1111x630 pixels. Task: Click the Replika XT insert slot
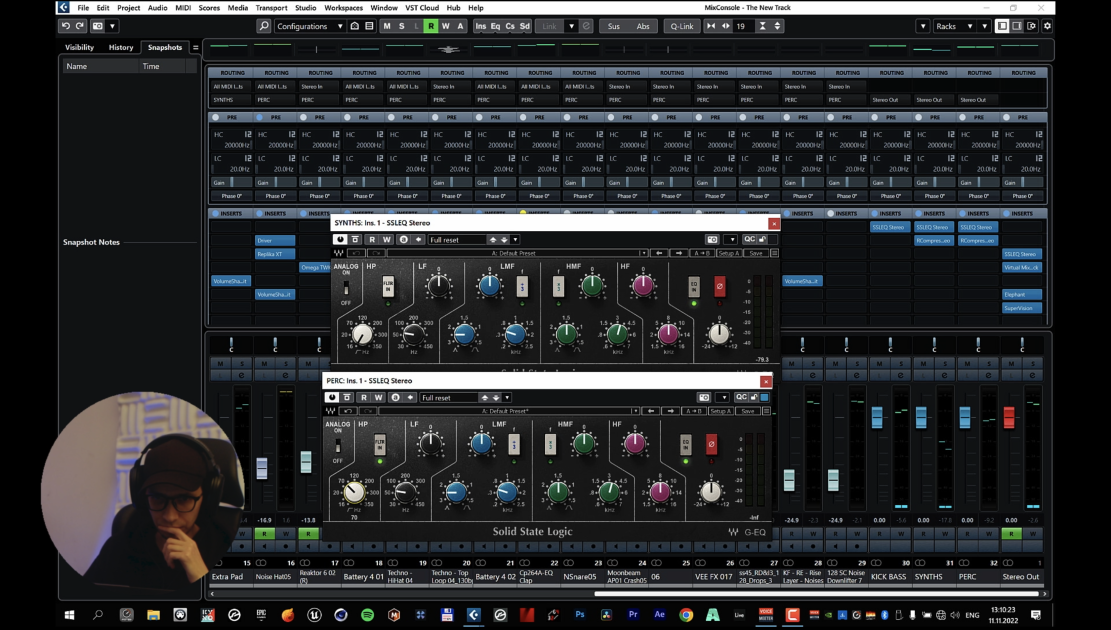(x=275, y=254)
